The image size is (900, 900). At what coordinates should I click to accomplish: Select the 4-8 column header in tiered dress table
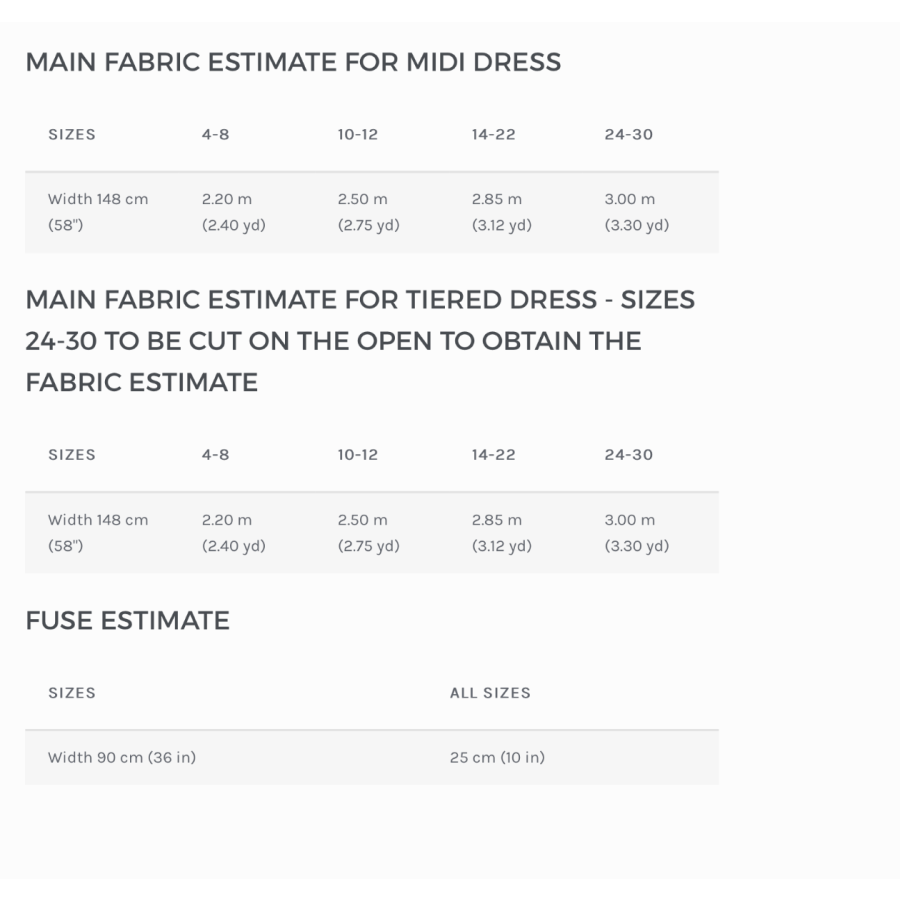point(215,455)
